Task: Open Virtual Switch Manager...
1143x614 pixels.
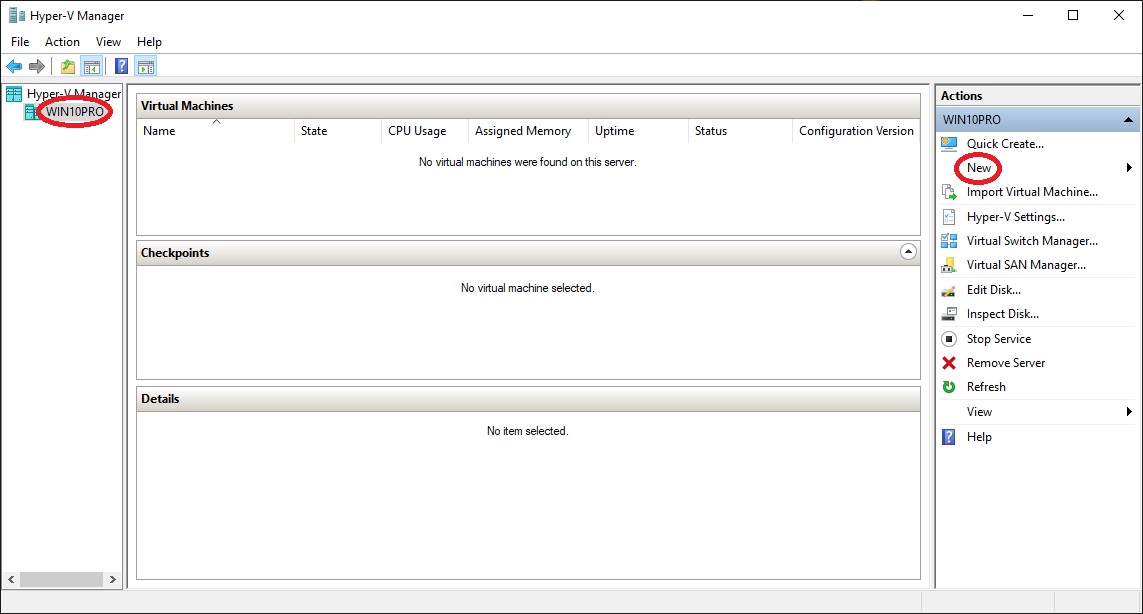Action: click(x=1032, y=241)
